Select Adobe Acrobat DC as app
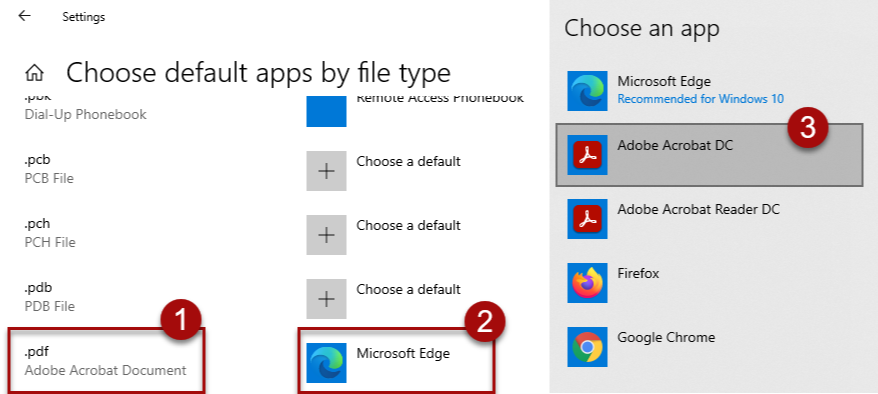 (709, 155)
